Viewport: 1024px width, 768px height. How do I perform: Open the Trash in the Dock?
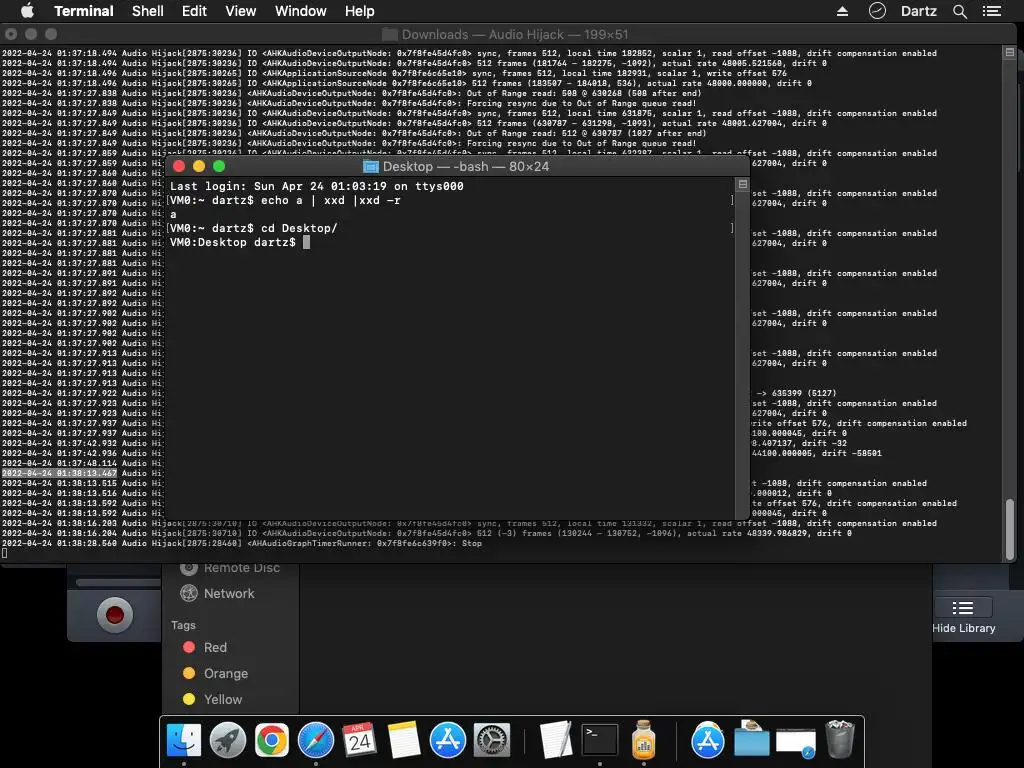click(x=840, y=740)
